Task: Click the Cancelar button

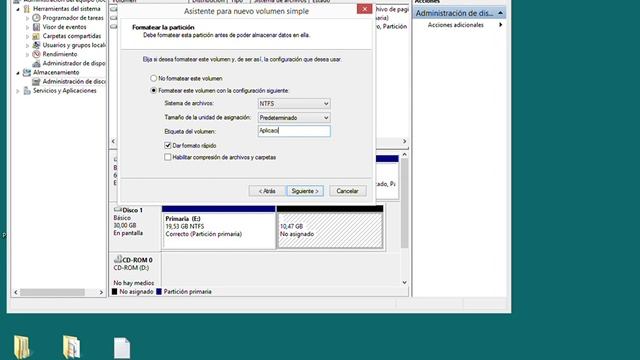Action: click(347, 191)
